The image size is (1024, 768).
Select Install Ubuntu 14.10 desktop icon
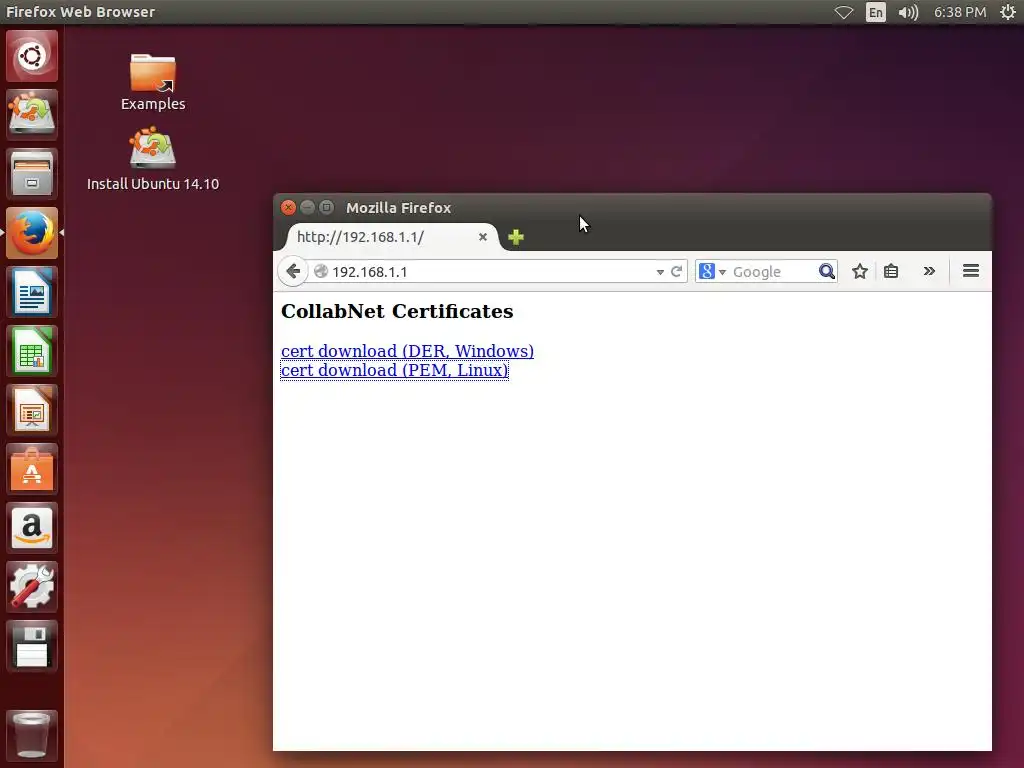153,159
